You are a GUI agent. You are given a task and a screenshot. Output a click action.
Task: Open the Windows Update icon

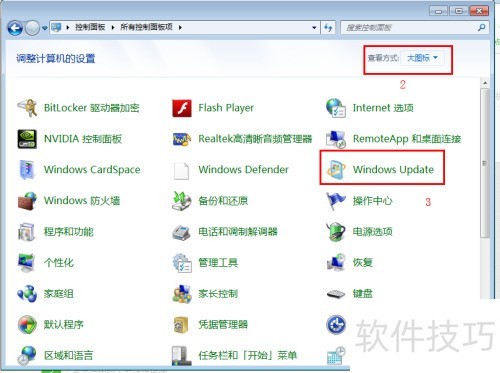click(x=336, y=170)
